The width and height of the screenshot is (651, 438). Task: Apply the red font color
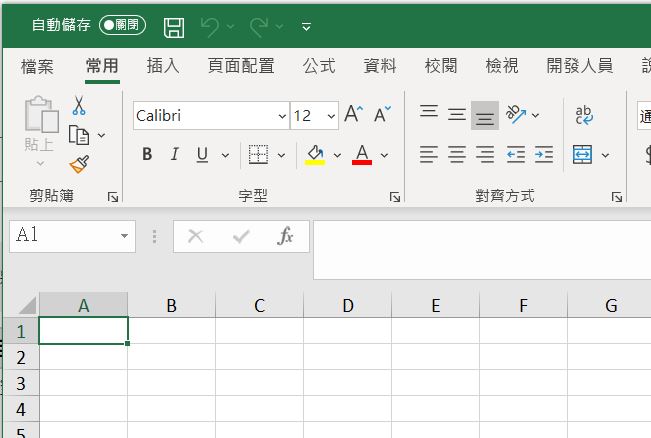(x=362, y=155)
